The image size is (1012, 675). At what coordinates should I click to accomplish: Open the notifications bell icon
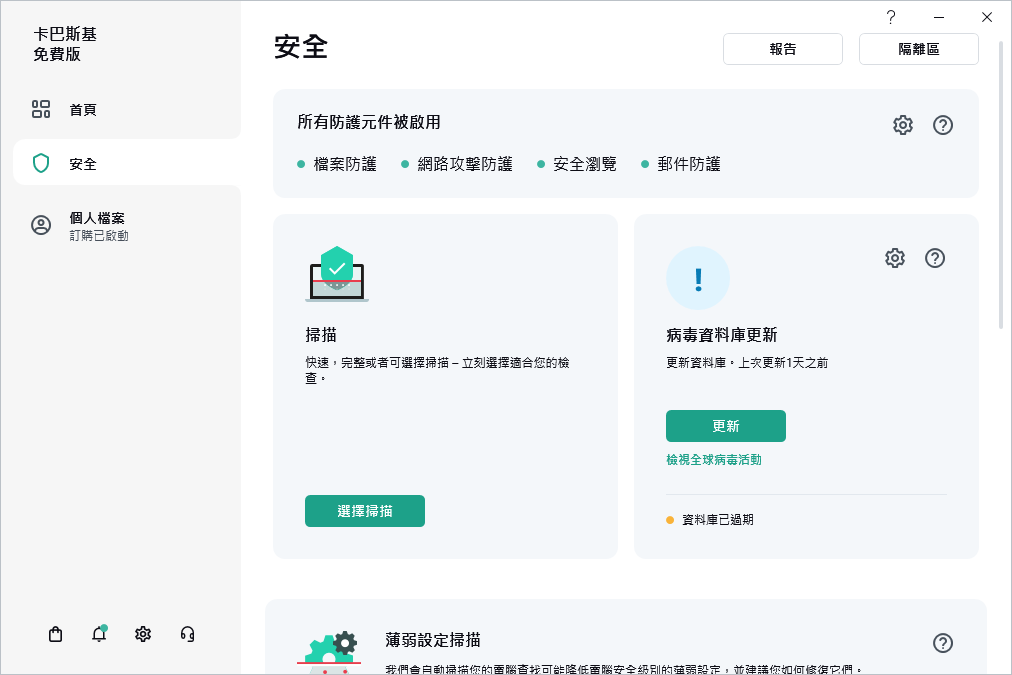pos(99,634)
